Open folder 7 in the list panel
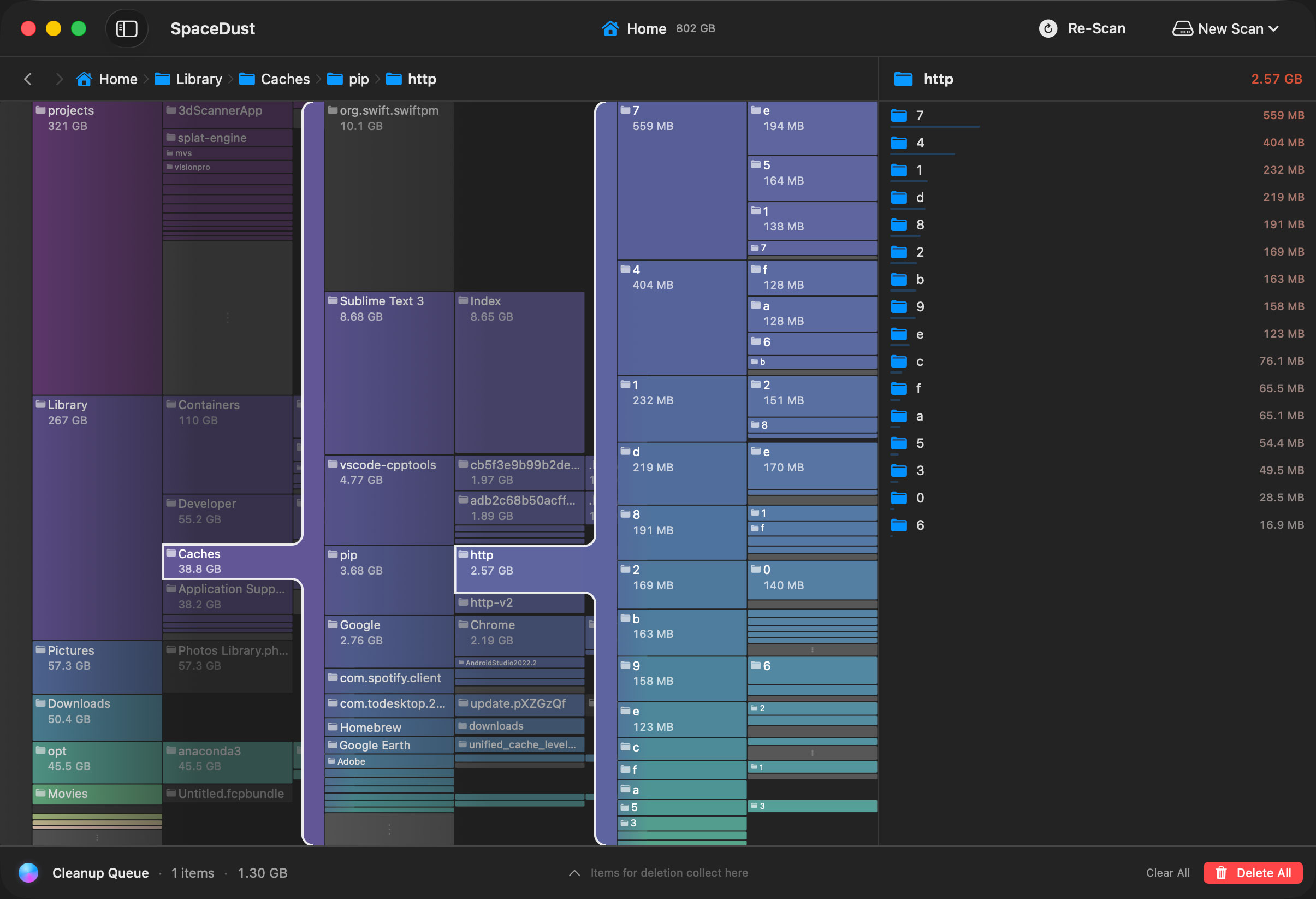 pyautogui.click(x=1097, y=115)
